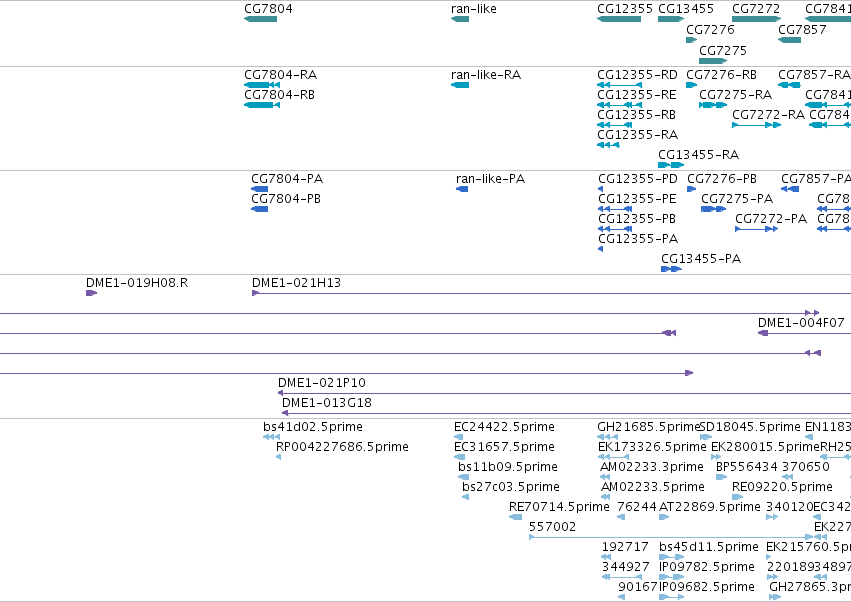Click the IP09782.5prime EST

tap(671, 578)
